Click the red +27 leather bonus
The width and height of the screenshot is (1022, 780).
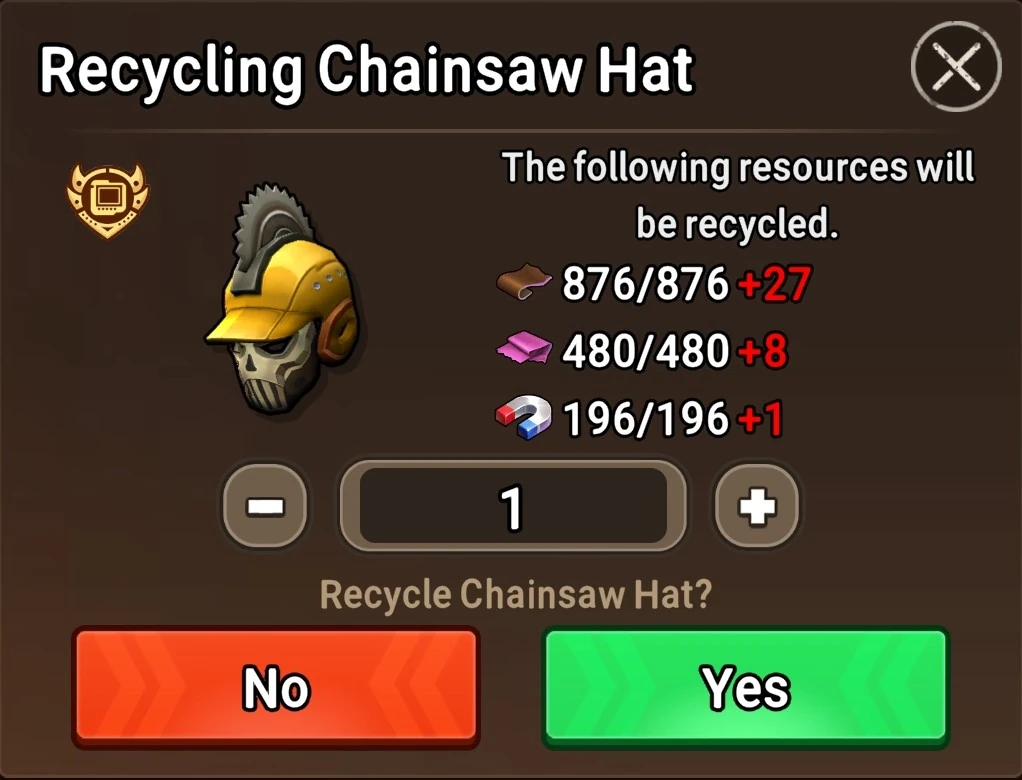click(x=774, y=284)
